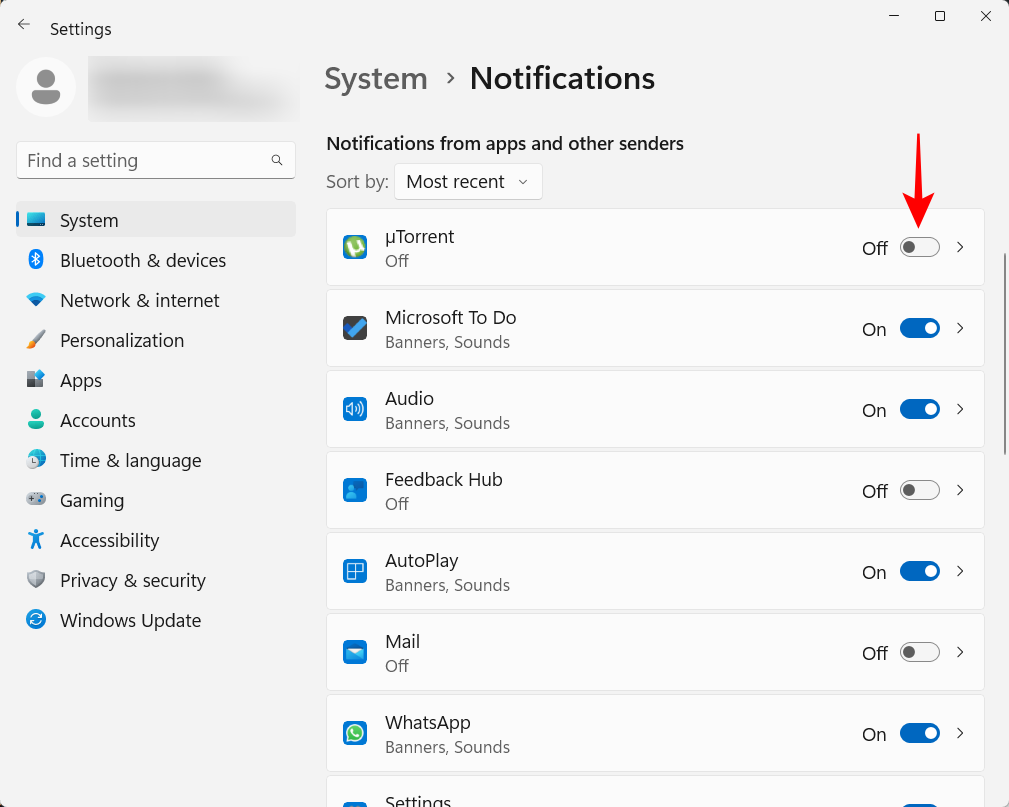Open the Most recent sort dropdown
The height and width of the screenshot is (807, 1009).
point(468,181)
